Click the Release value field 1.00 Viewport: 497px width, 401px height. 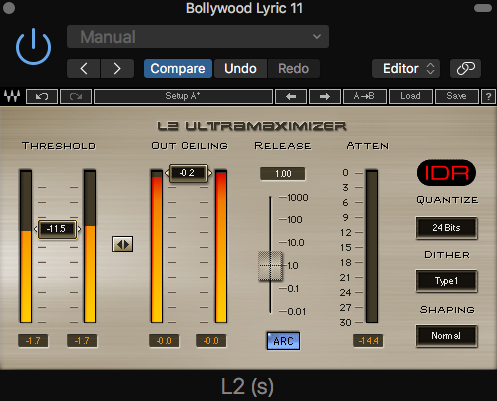[283, 174]
